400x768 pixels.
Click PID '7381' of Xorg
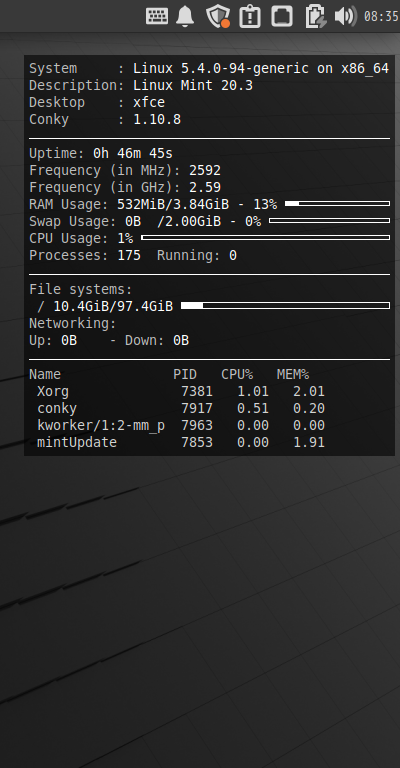[x=197, y=392]
